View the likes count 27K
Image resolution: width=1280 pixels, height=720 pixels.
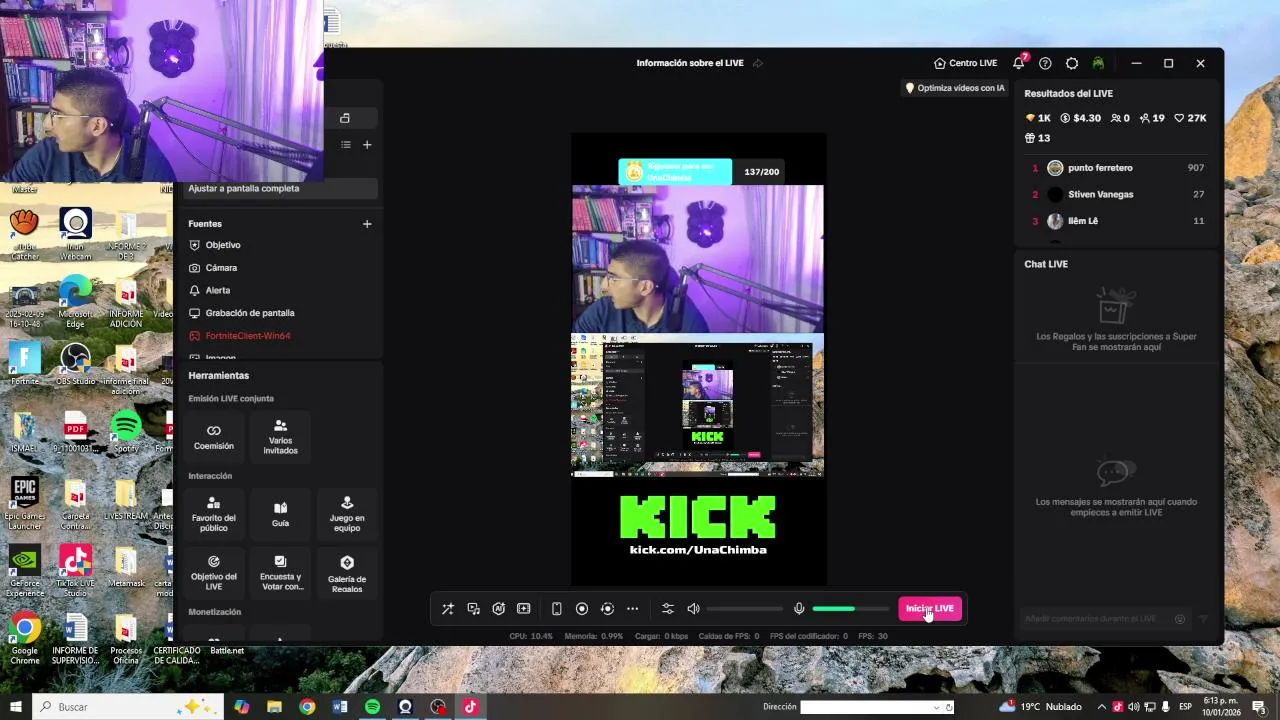point(1191,118)
